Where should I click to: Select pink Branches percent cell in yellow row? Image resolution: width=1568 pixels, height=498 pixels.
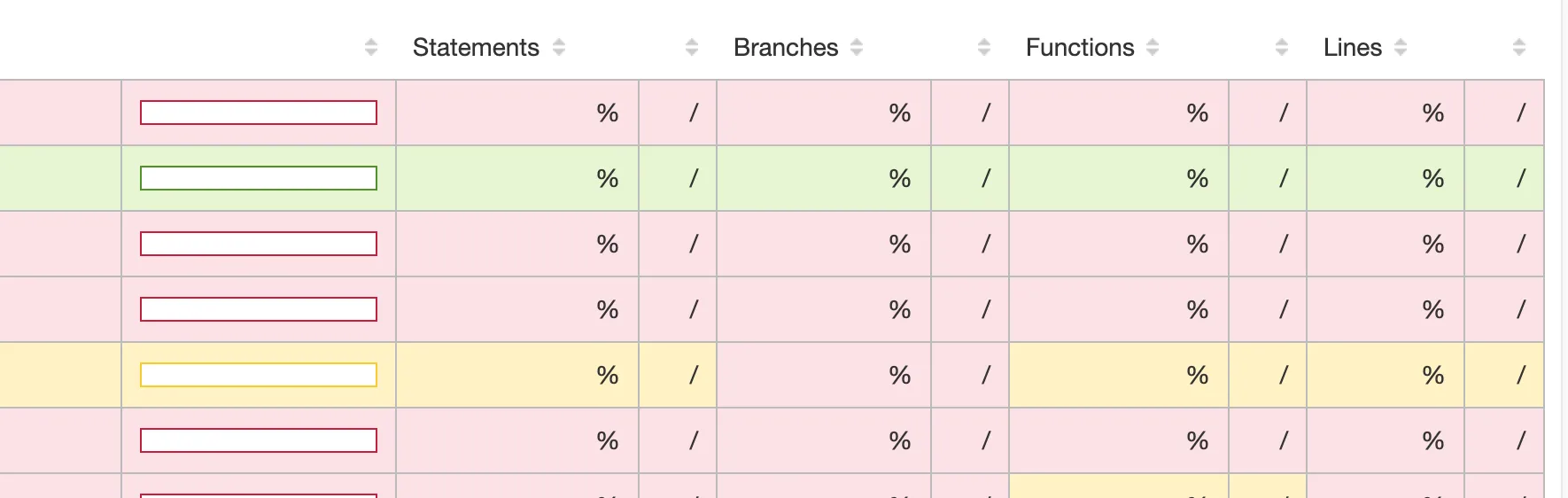tap(824, 375)
